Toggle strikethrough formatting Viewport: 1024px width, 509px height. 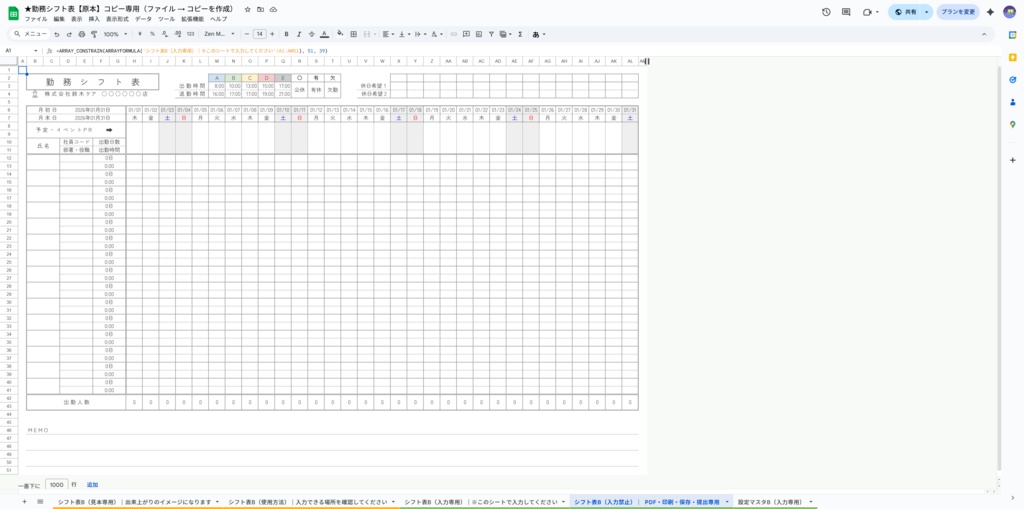pos(312,34)
